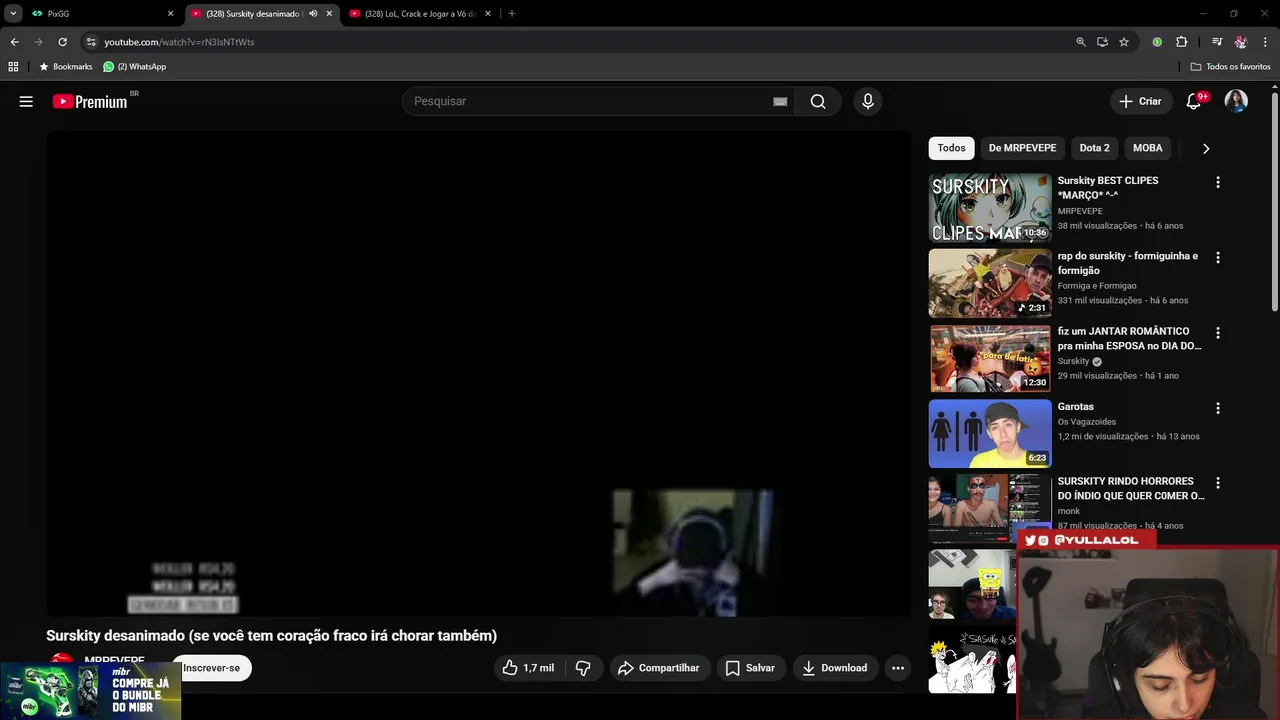The image size is (1280, 720).
Task: Subscribe with the Inscrever-se button
Action: [211, 668]
